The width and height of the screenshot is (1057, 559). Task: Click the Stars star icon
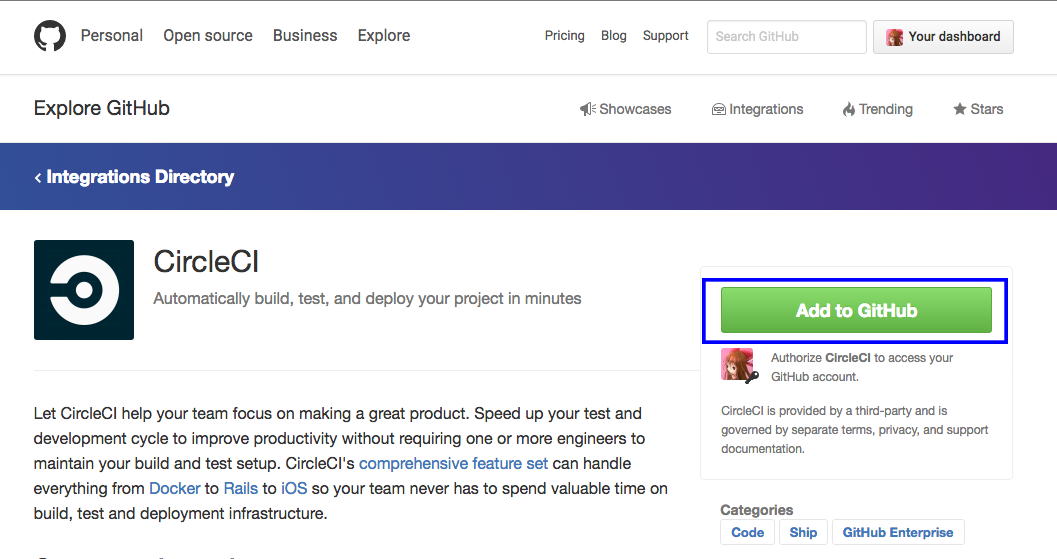[960, 109]
